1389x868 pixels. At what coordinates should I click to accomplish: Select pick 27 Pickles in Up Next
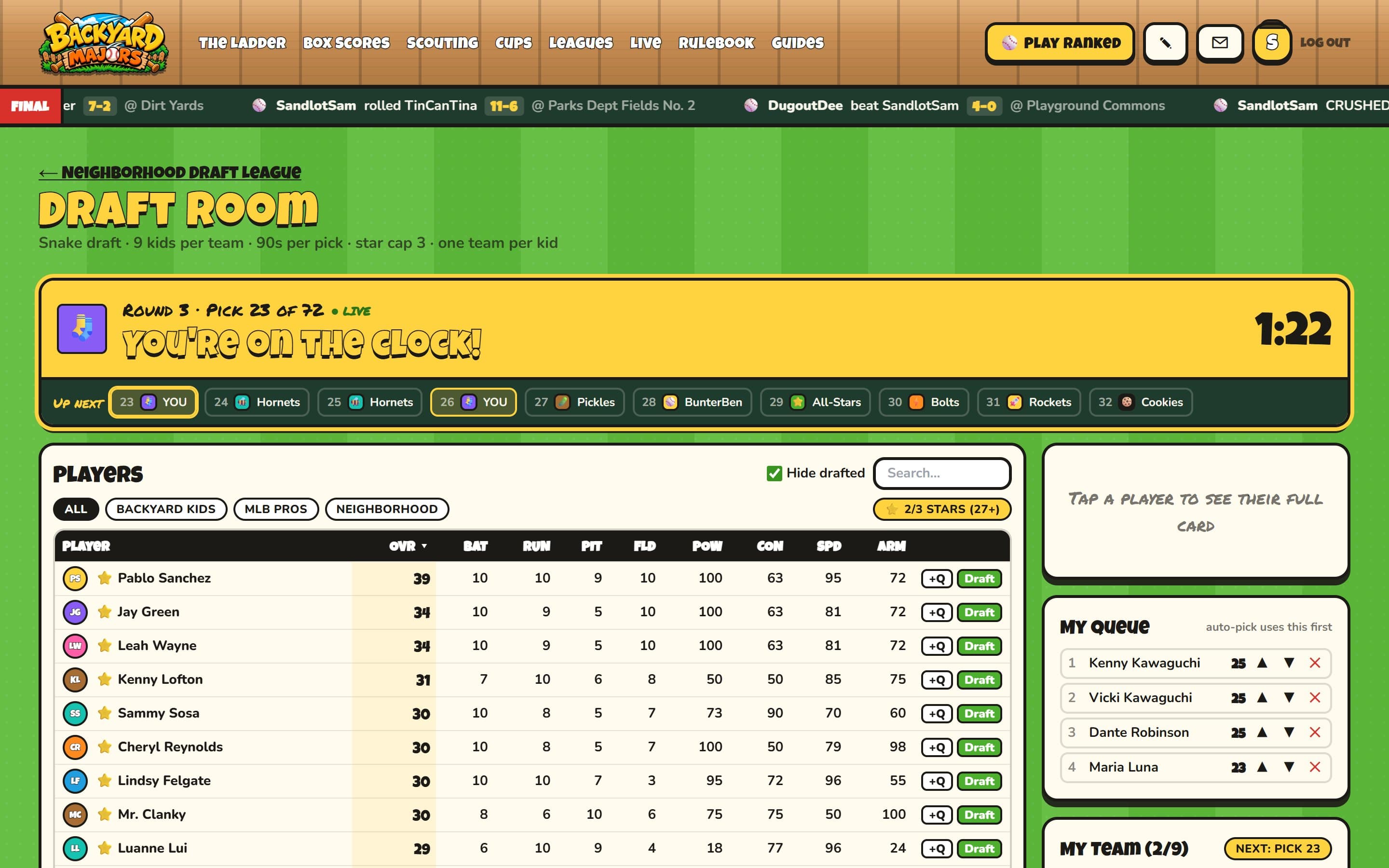pyautogui.click(x=574, y=402)
